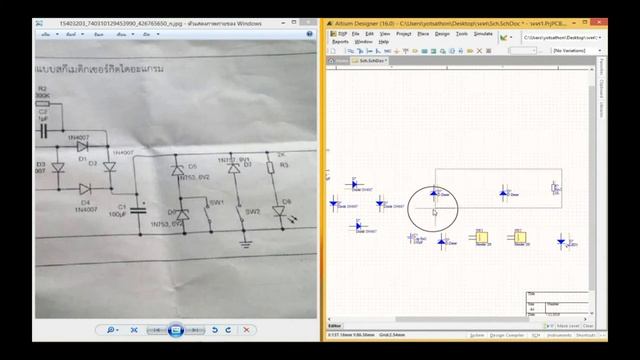The image size is (640, 360).
Task: Select the Place Bus Entry tool
Action: pos(378,51)
